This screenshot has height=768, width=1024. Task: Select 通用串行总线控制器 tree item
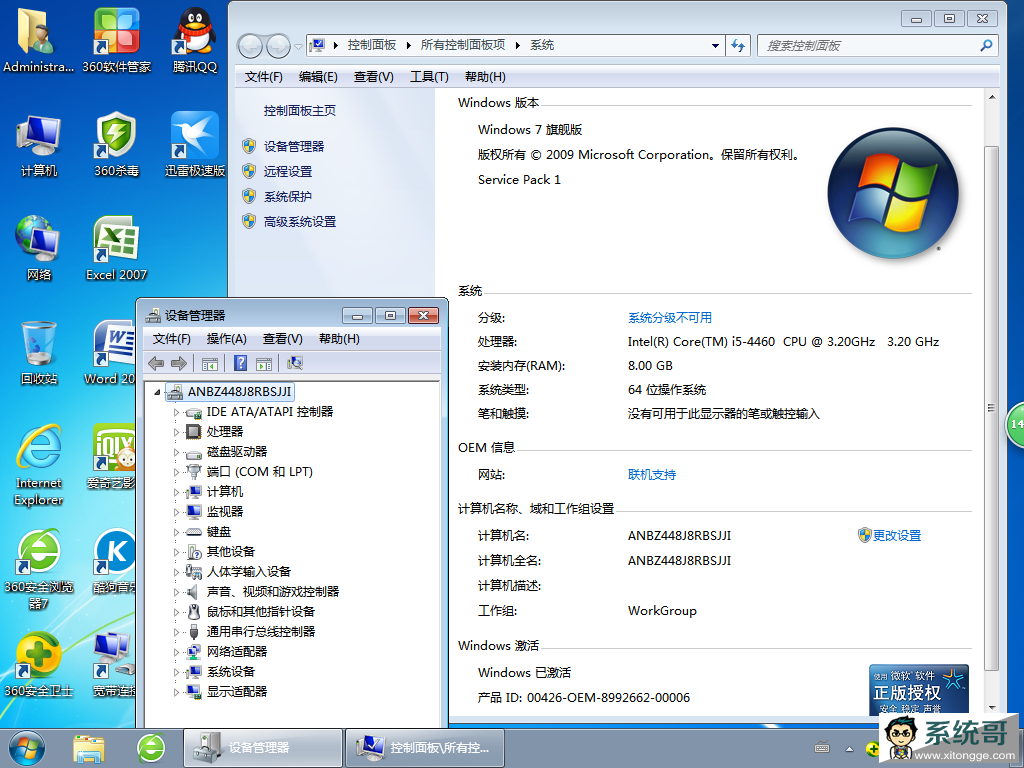click(x=261, y=632)
